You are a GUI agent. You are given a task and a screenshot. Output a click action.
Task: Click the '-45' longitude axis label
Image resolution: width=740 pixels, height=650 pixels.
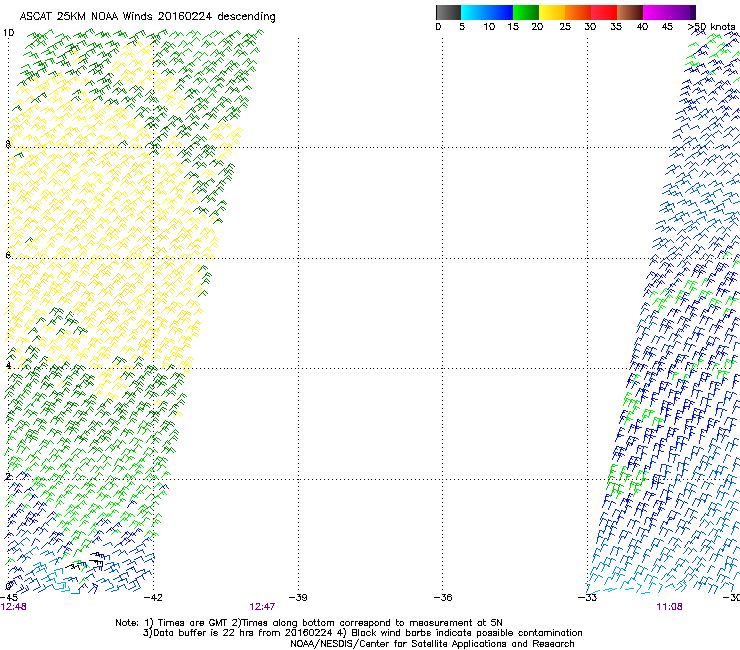tap(9, 597)
